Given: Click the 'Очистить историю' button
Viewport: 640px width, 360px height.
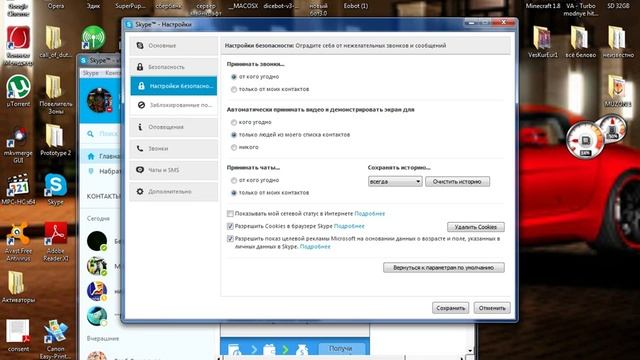Looking at the screenshot, I should pyautogui.click(x=457, y=181).
